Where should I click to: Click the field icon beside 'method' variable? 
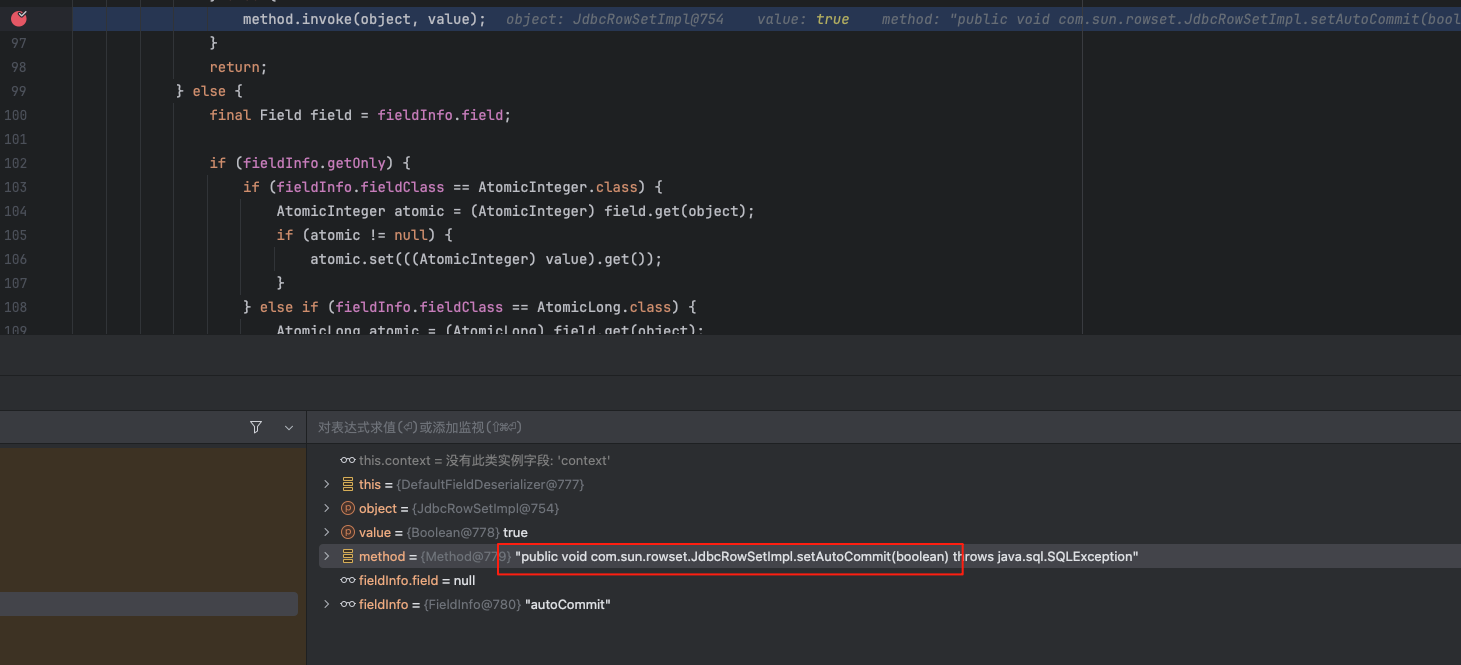point(348,556)
